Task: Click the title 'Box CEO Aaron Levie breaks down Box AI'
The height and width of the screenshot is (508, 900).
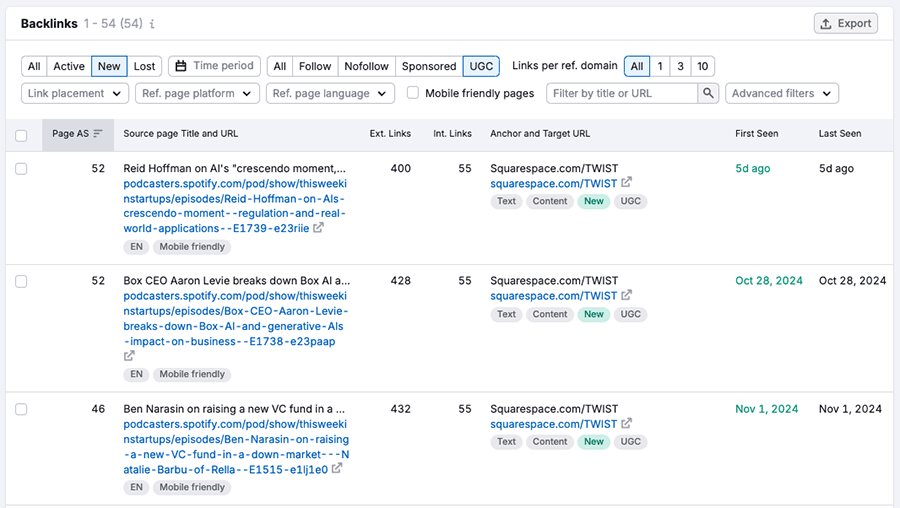Action: pyautogui.click(x=236, y=281)
